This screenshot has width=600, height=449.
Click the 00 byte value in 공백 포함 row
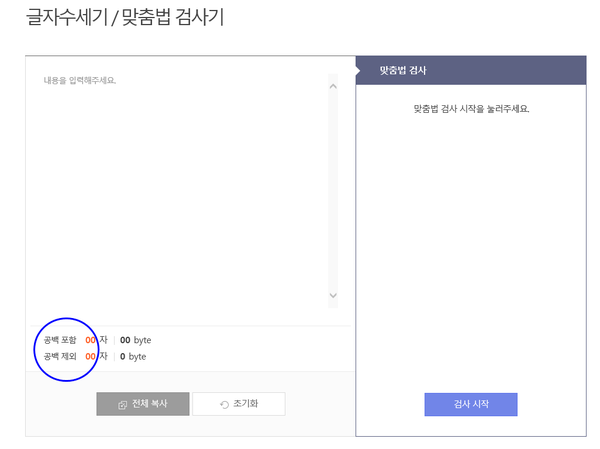pyautogui.click(x=135, y=340)
